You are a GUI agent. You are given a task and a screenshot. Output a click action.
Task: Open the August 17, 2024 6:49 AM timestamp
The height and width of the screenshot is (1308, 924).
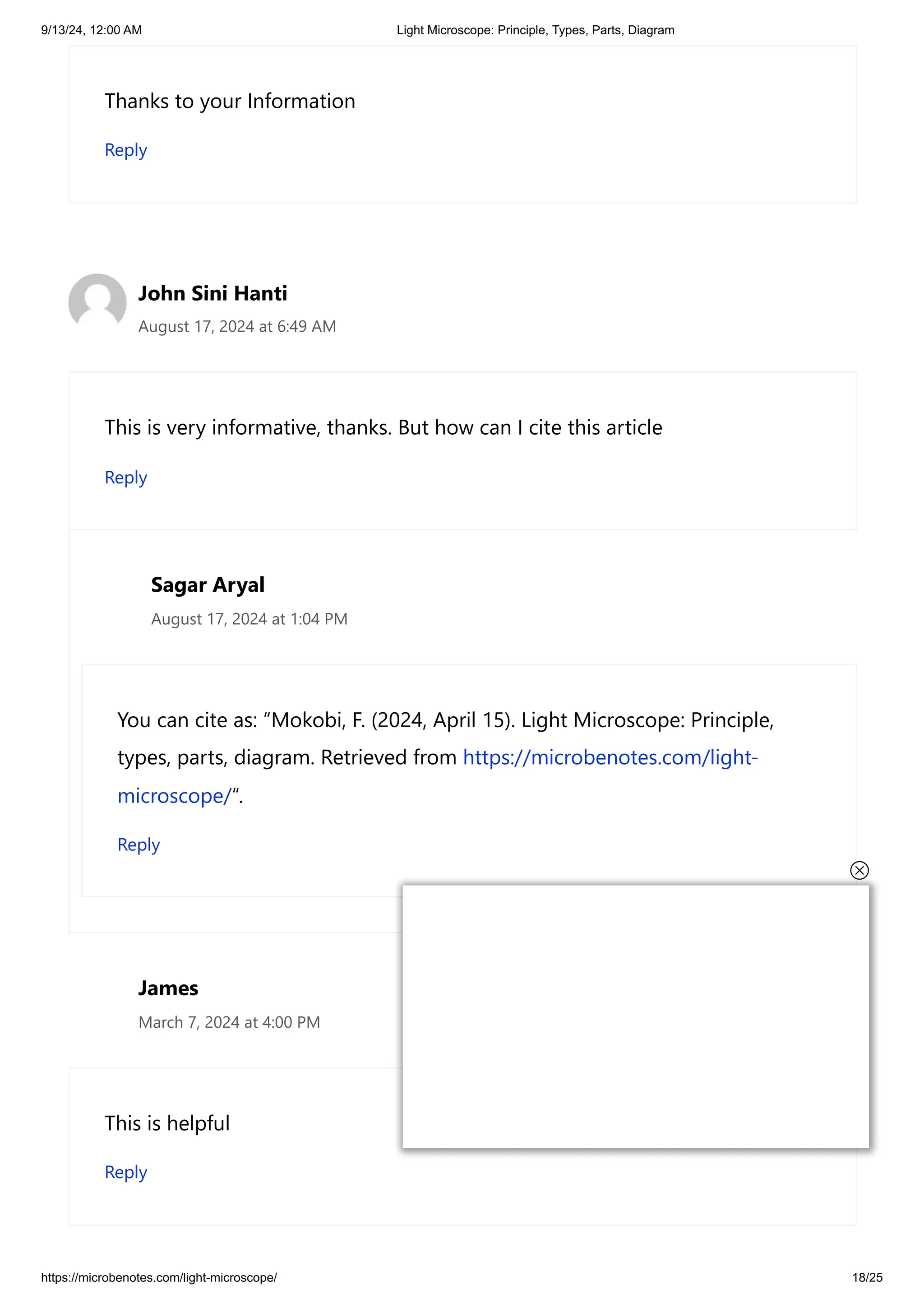[x=237, y=326]
